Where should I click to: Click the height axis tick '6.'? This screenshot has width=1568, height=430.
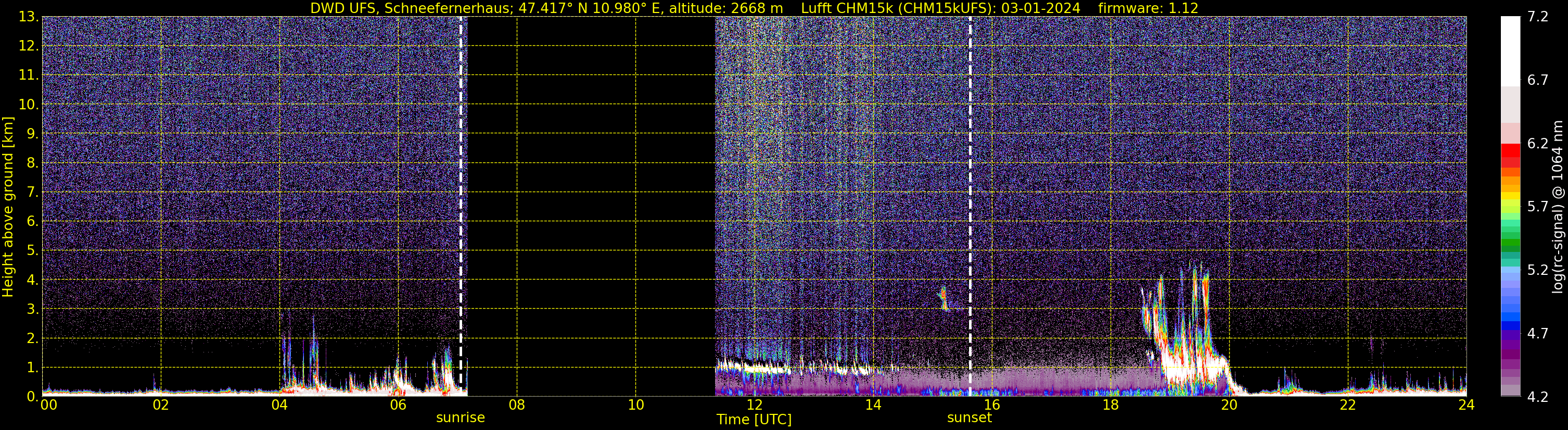click(x=32, y=222)
